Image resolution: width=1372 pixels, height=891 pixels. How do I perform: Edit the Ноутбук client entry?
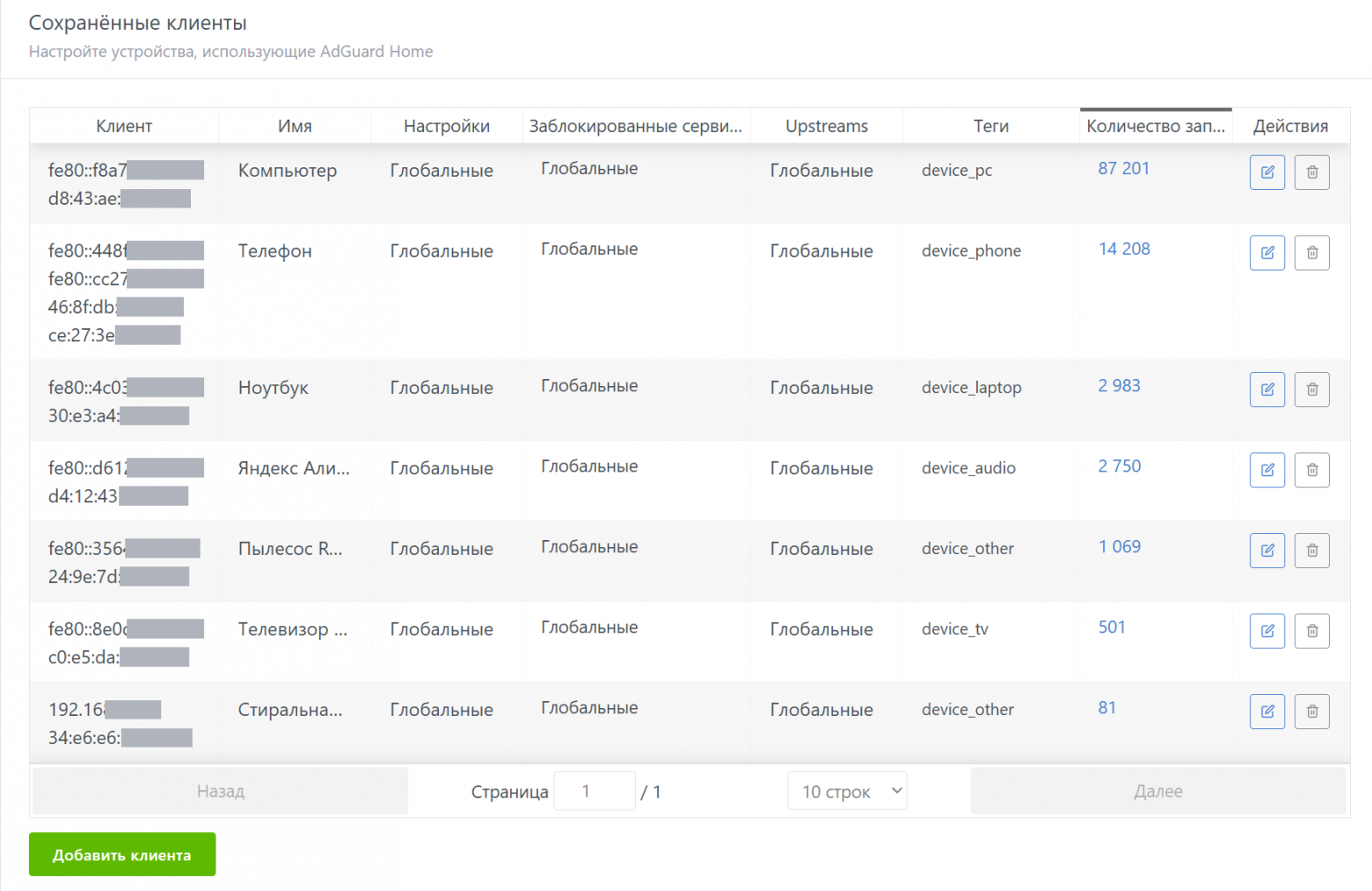pos(1267,390)
